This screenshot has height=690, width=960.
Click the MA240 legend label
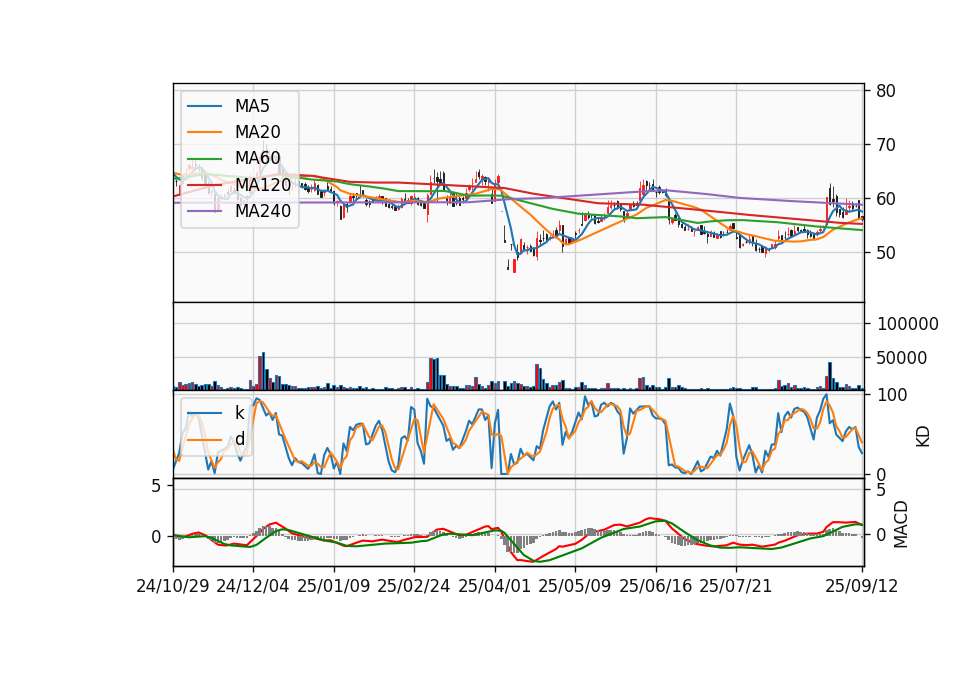(263, 211)
